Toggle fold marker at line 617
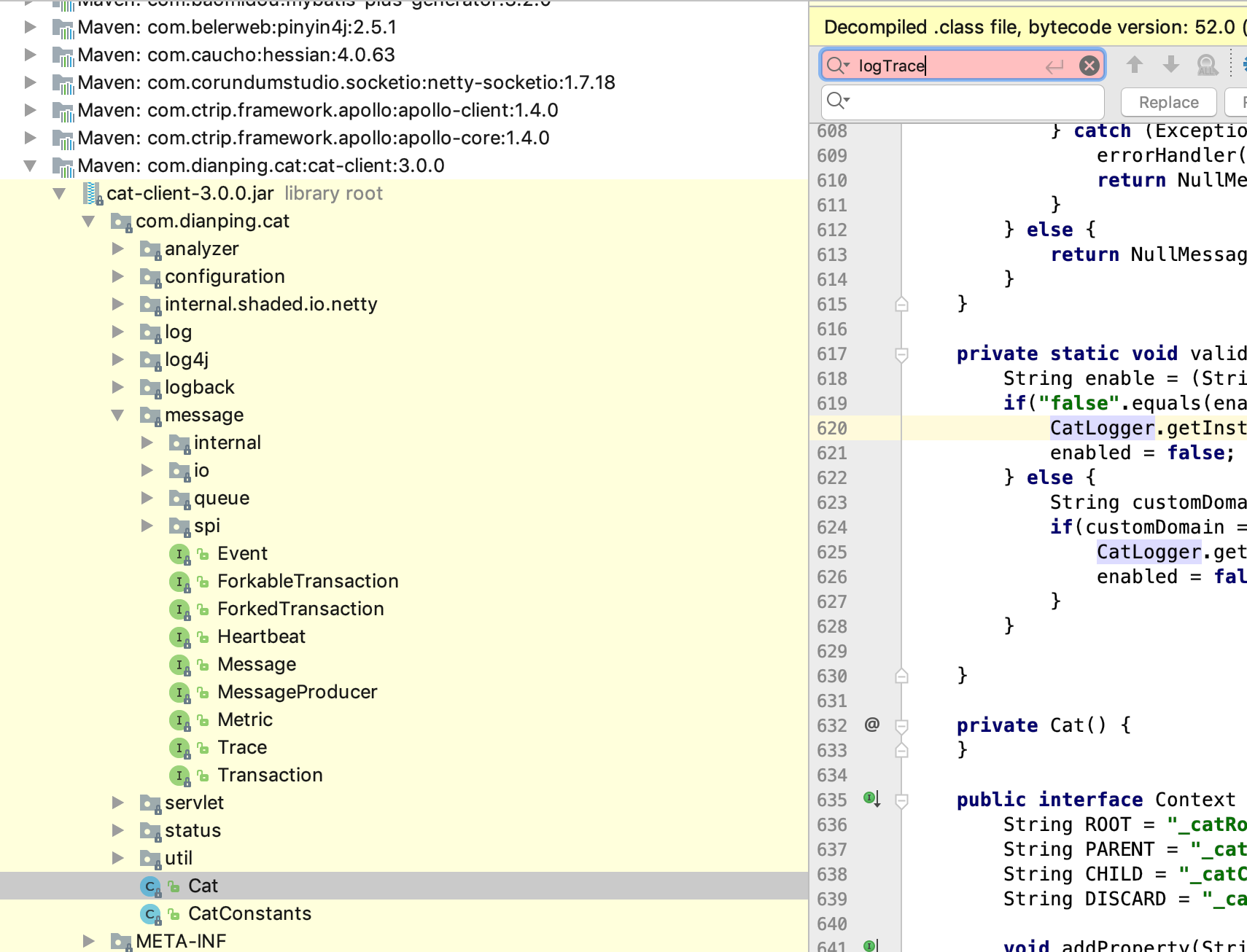 (902, 354)
